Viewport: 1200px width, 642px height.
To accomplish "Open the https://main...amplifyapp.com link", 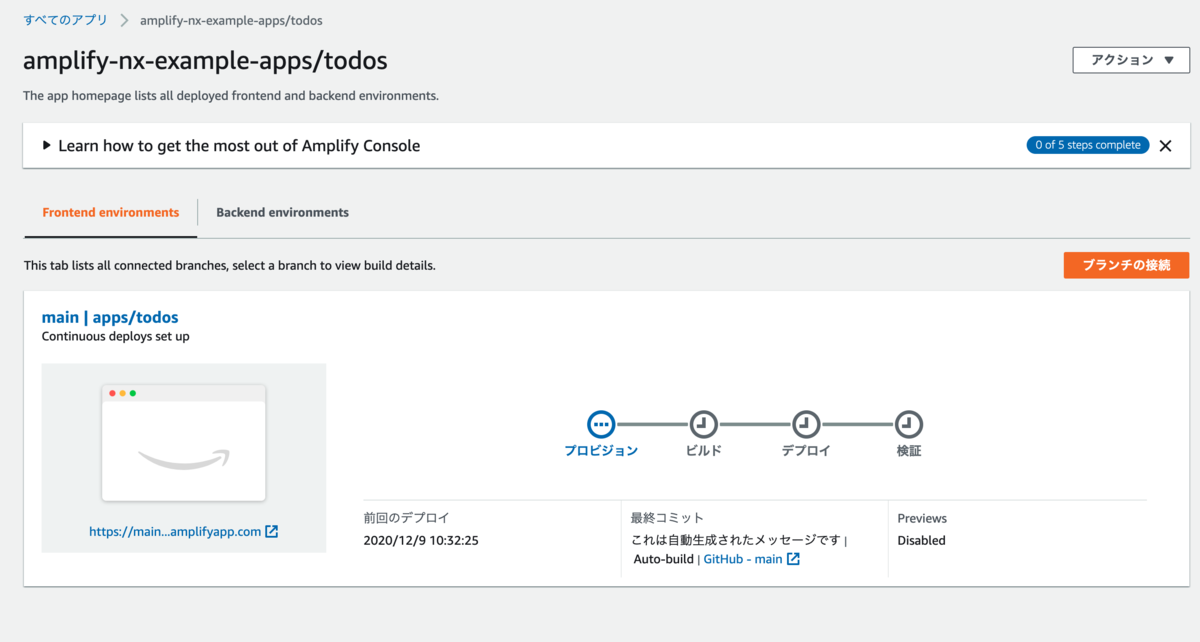I will (175, 532).
